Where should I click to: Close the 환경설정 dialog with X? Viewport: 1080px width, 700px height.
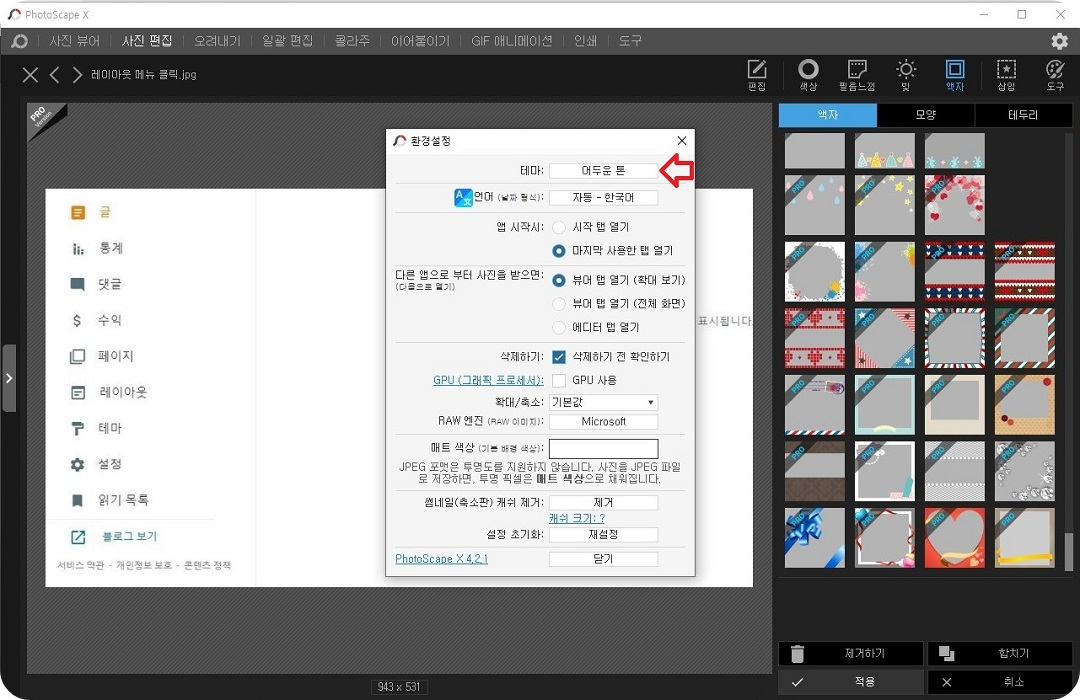682,141
